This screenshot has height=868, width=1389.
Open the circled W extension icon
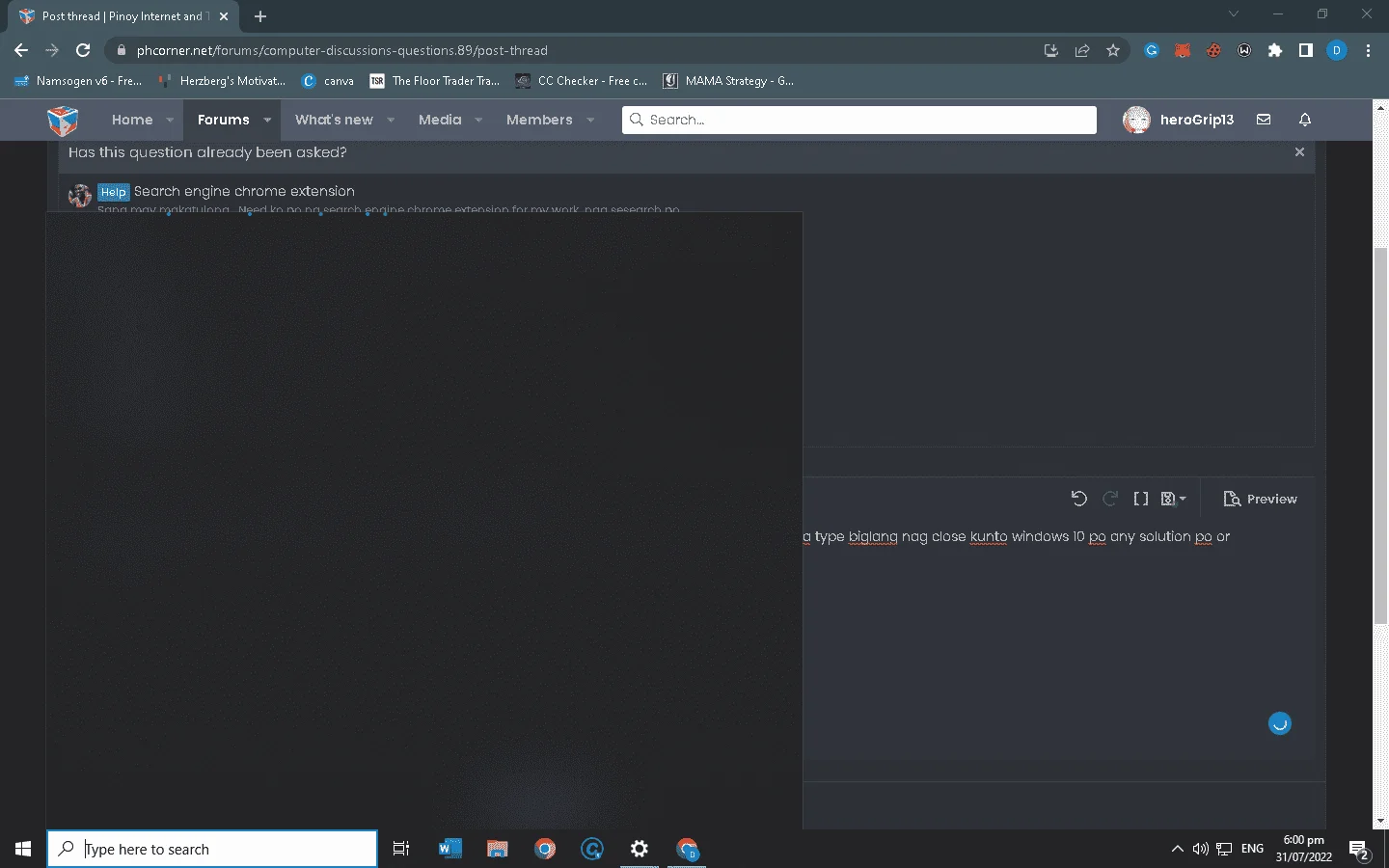coord(1244,50)
